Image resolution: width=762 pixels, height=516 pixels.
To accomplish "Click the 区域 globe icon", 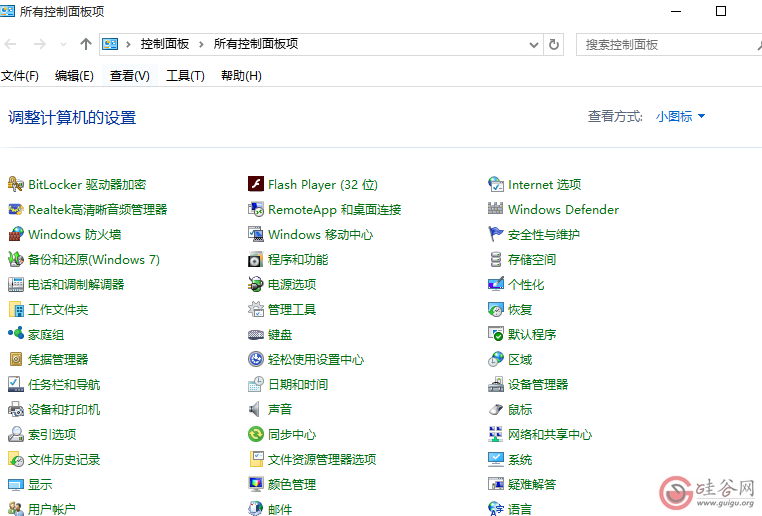I will (x=496, y=360).
